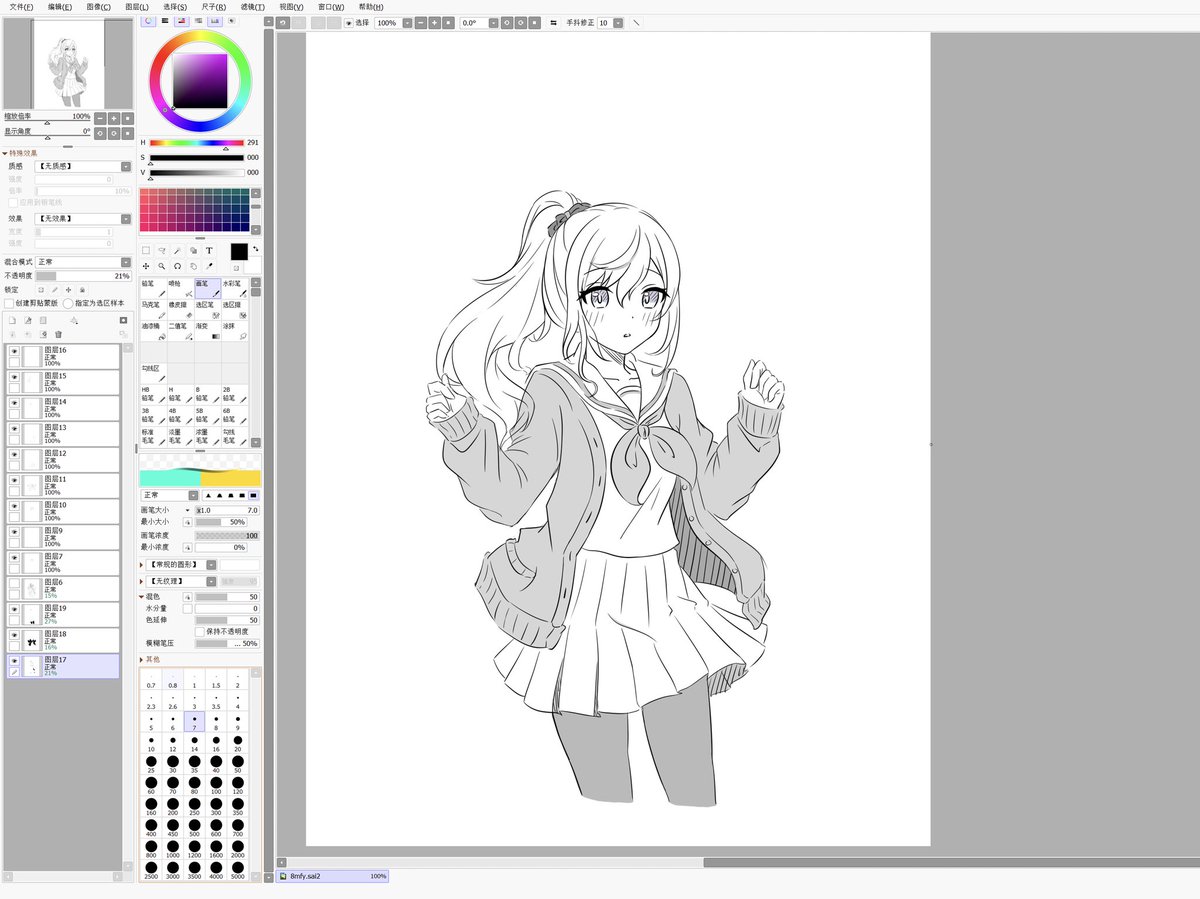Viewport: 1200px width, 899px height.
Task: Open the 视图(V) menu
Action: tap(291, 7)
